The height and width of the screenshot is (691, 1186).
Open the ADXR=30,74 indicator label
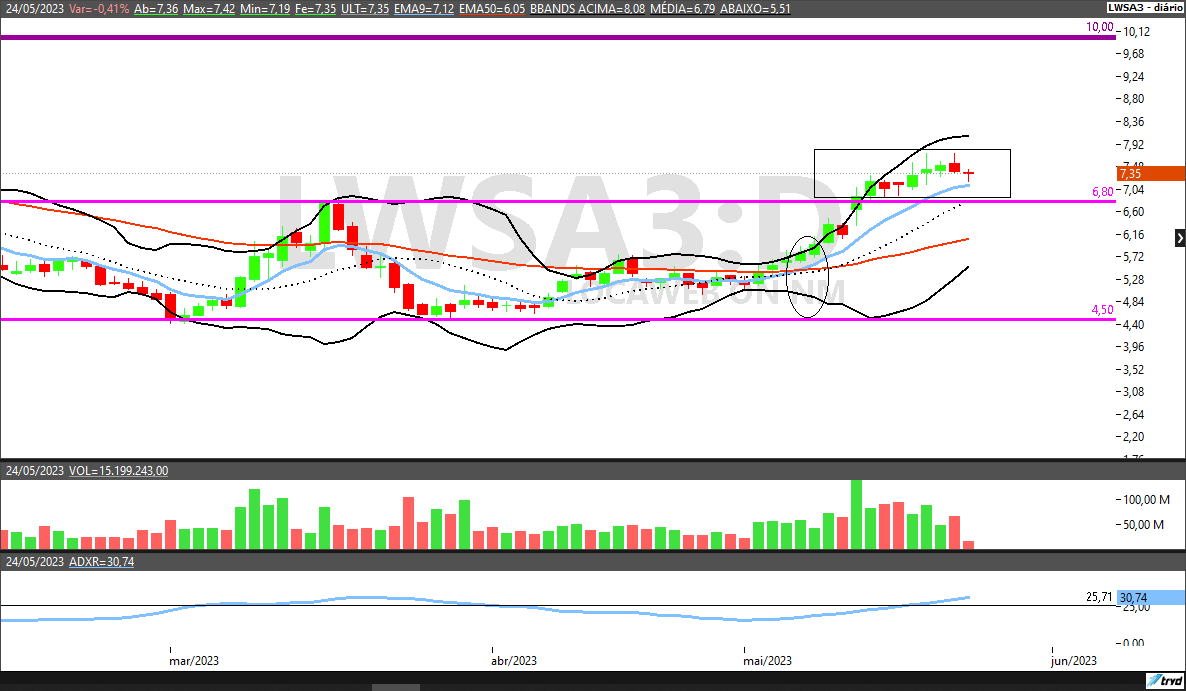[x=101, y=562]
